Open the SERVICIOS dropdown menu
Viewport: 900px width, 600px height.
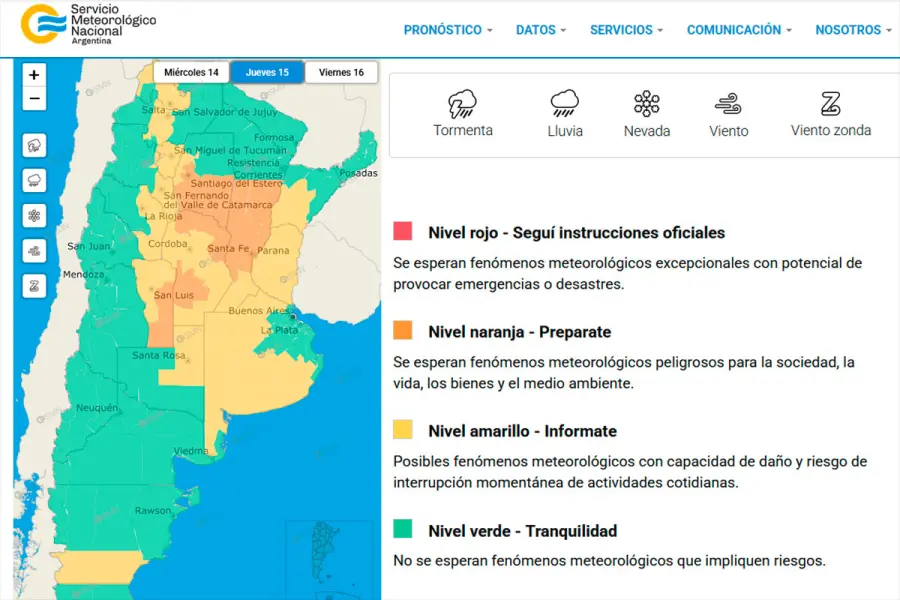point(626,30)
